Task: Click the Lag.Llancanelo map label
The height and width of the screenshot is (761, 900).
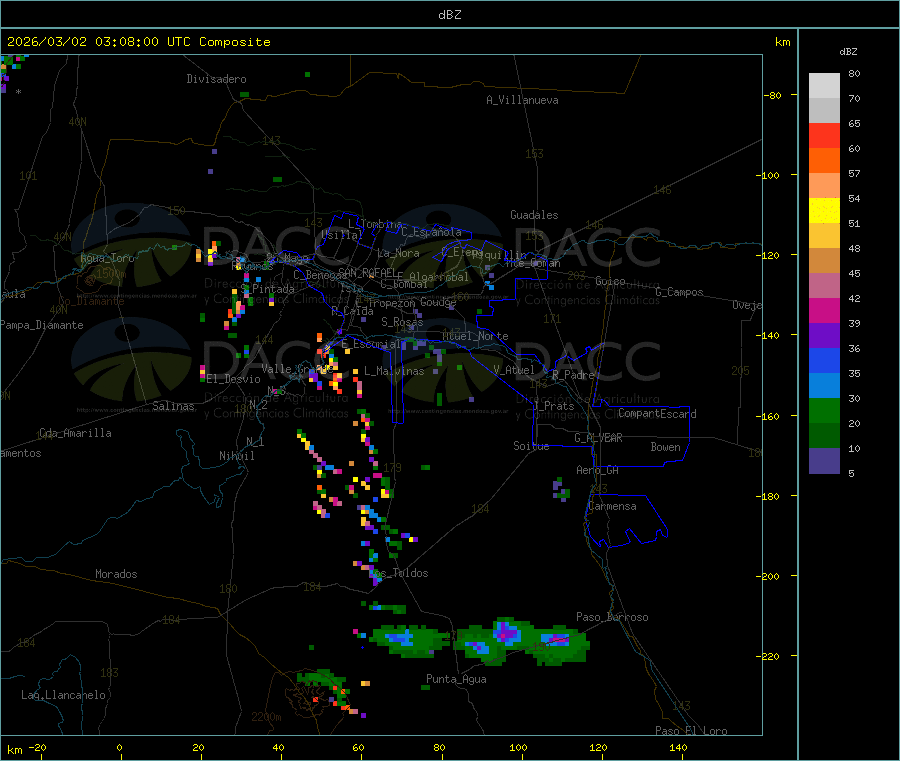Action: (63, 695)
